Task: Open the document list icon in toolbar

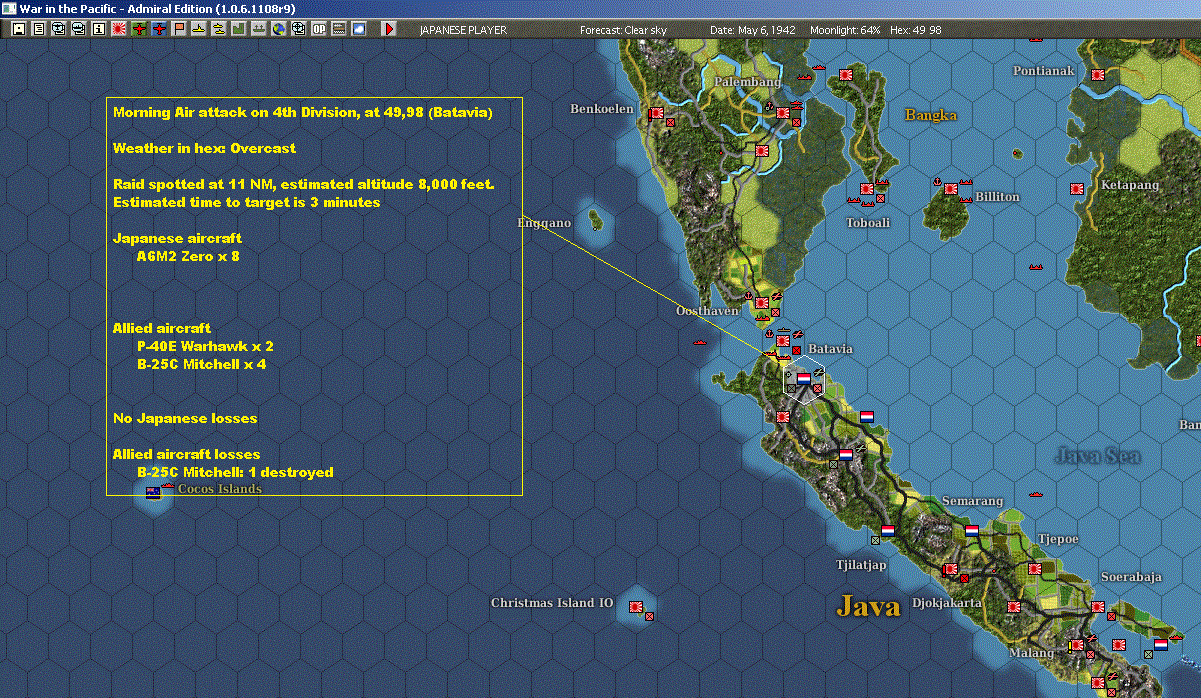Action: pyautogui.click(x=39, y=29)
